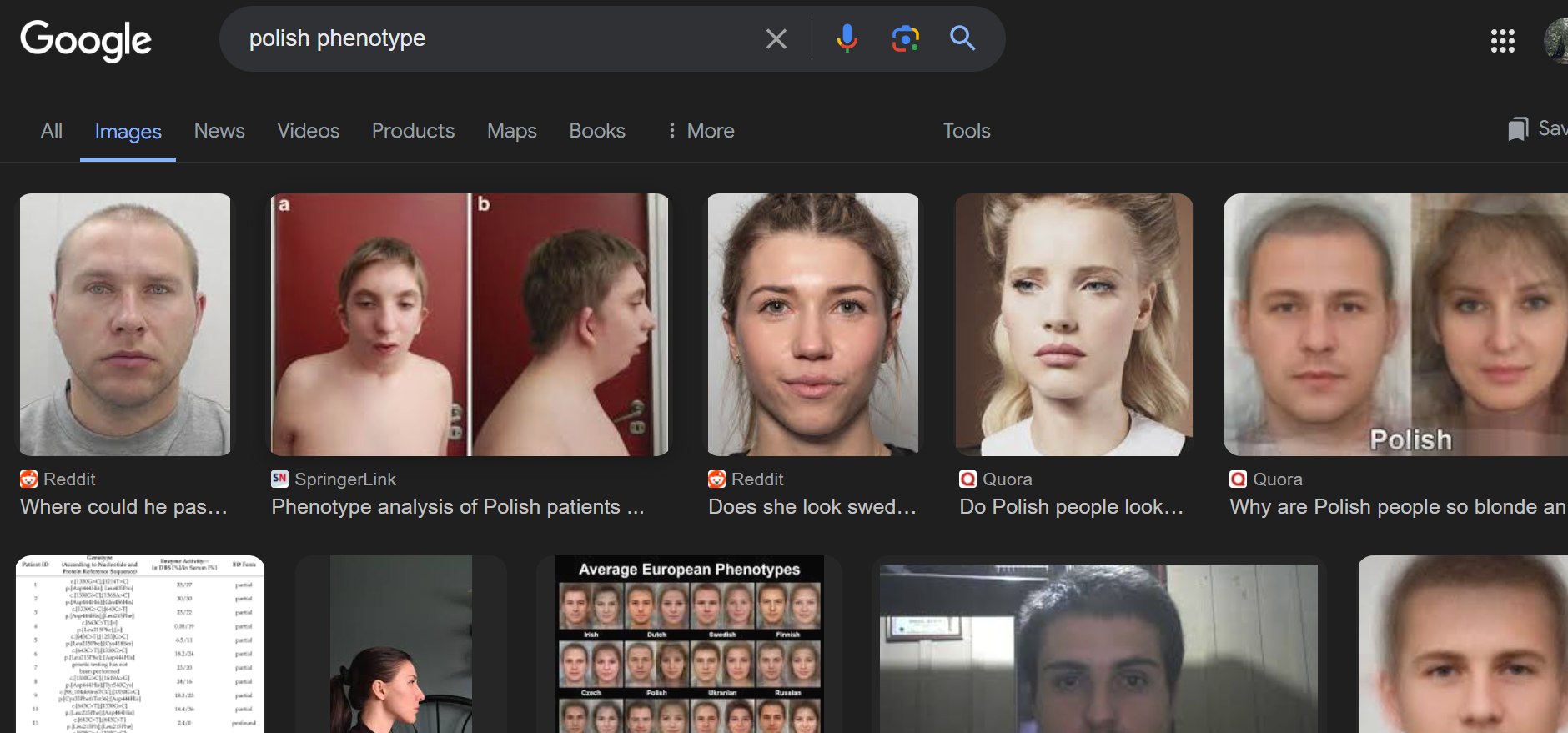The image size is (1568, 733).
Task: Switch to the All results tab
Action: (52, 131)
